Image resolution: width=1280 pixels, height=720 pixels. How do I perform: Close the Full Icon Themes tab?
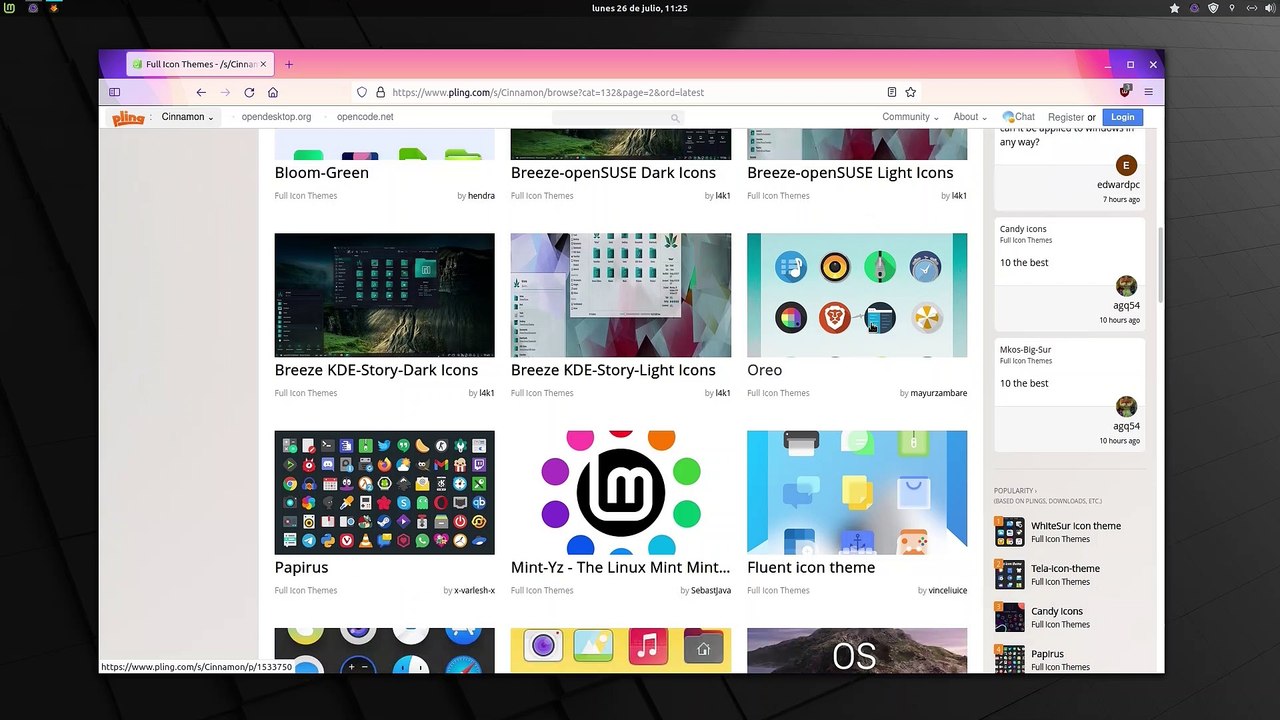click(264, 64)
